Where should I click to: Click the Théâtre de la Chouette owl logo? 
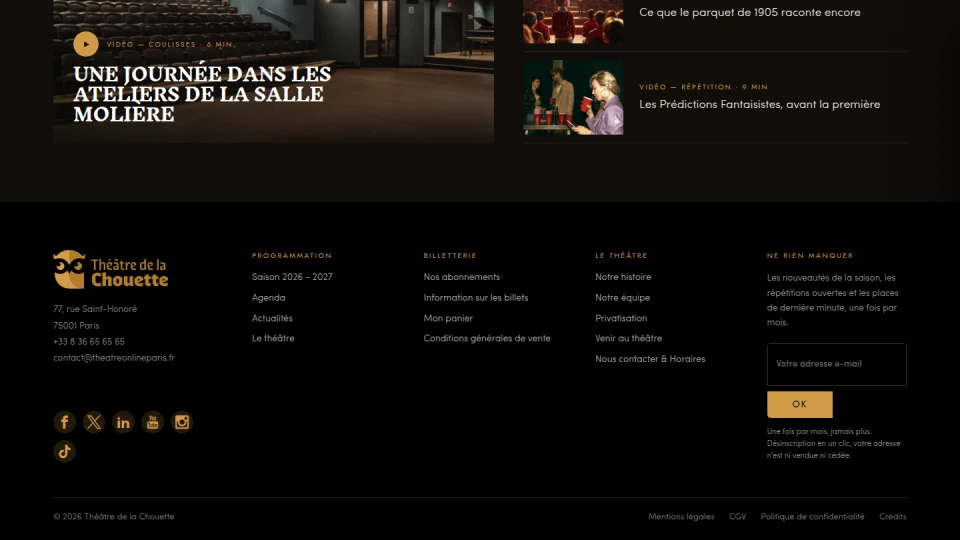[111, 269]
